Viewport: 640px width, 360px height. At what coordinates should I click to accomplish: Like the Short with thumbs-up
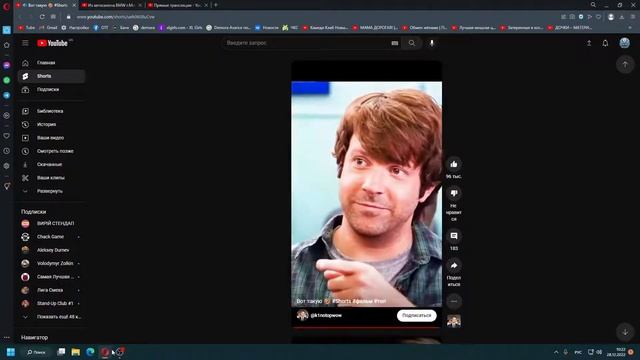pyautogui.click(x=453, y=164)
